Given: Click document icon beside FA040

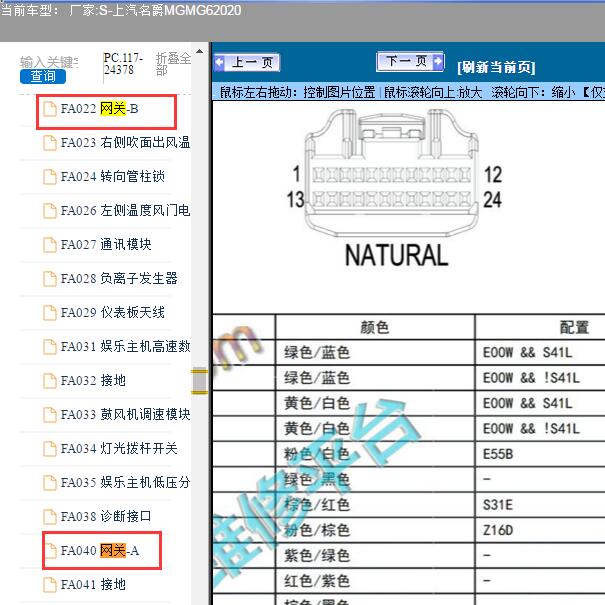Looking at the screenshot, I should [x=49, y=550].
